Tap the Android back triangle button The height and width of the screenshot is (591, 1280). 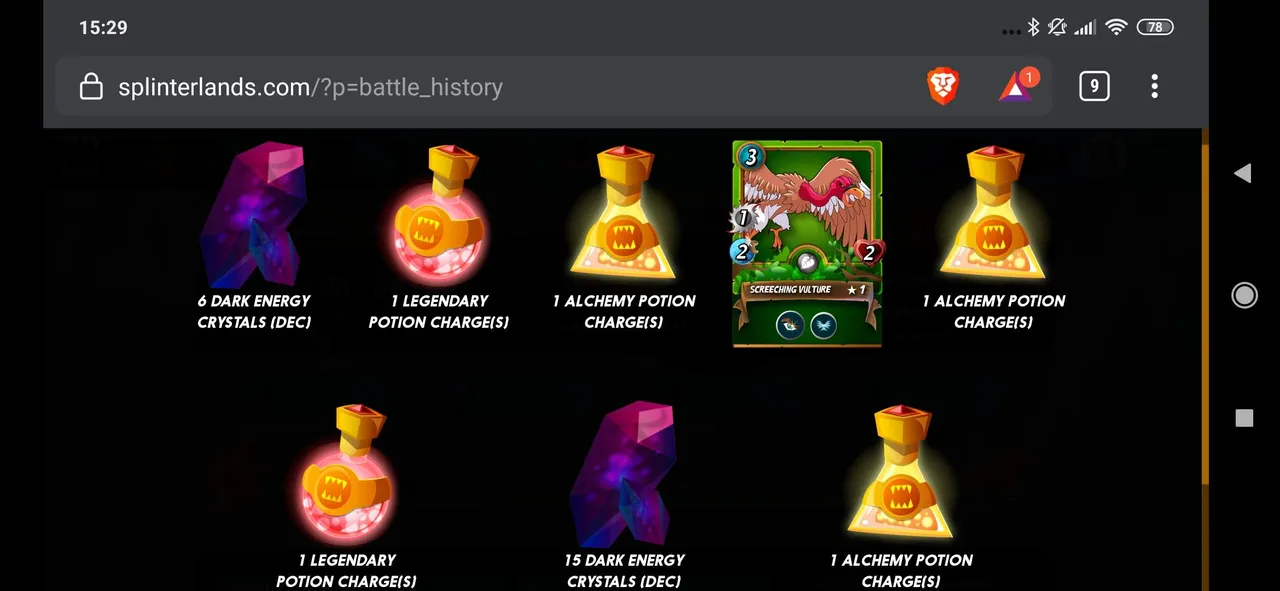[1243, 173]
